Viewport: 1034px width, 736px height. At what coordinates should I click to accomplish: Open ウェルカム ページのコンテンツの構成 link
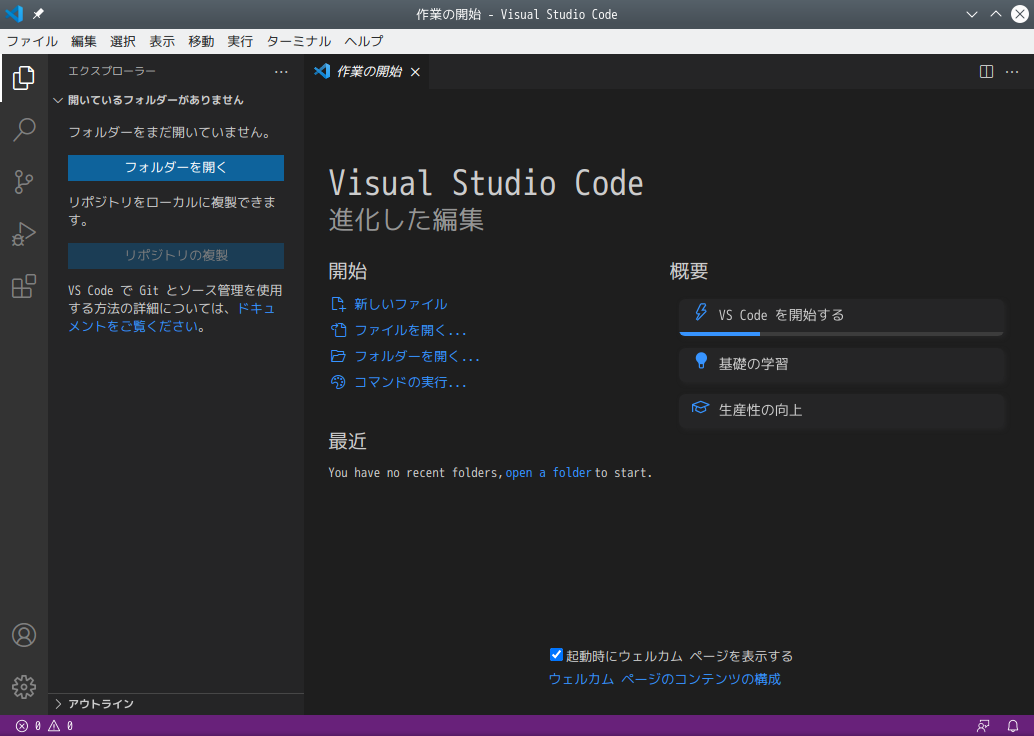click(x=665, y=679)
